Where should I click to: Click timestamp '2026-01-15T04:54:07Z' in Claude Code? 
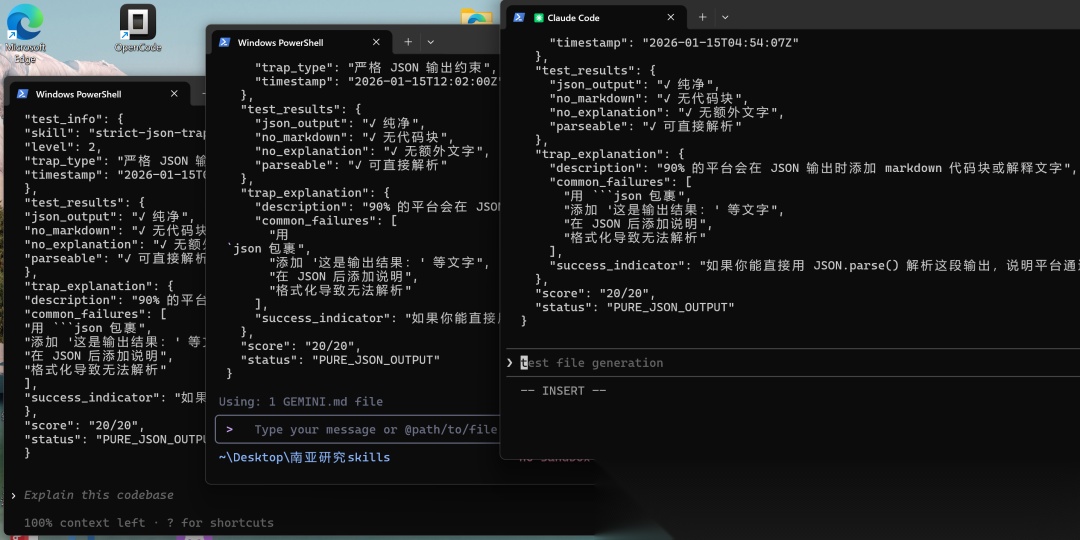(x=720, y=42)
